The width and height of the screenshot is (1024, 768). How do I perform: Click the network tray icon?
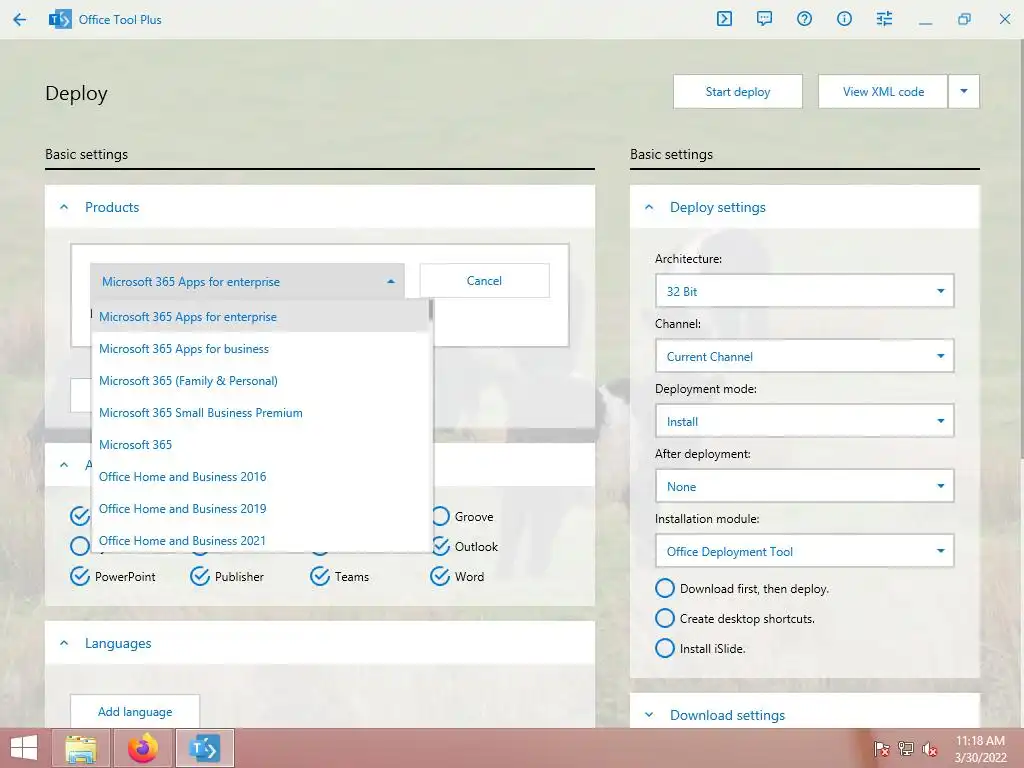(x=906, y=749)
